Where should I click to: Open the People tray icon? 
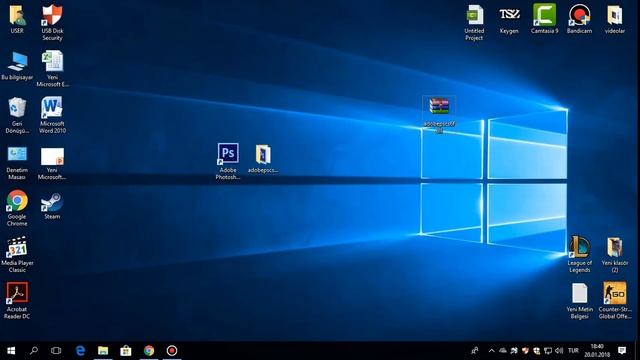475,351
